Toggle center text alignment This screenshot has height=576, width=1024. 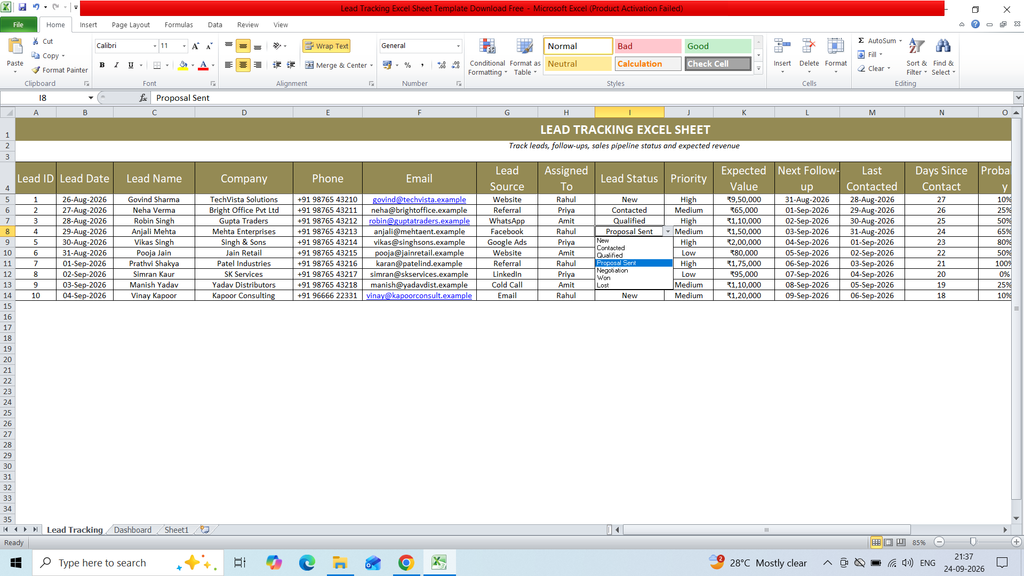tap(243, 65)
